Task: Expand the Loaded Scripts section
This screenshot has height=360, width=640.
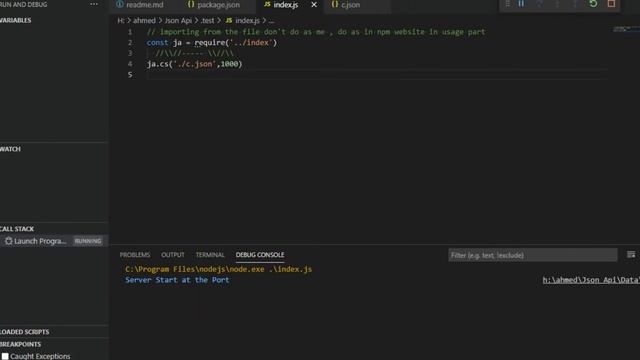Action: pyautogui.click(x=24, y=332)
